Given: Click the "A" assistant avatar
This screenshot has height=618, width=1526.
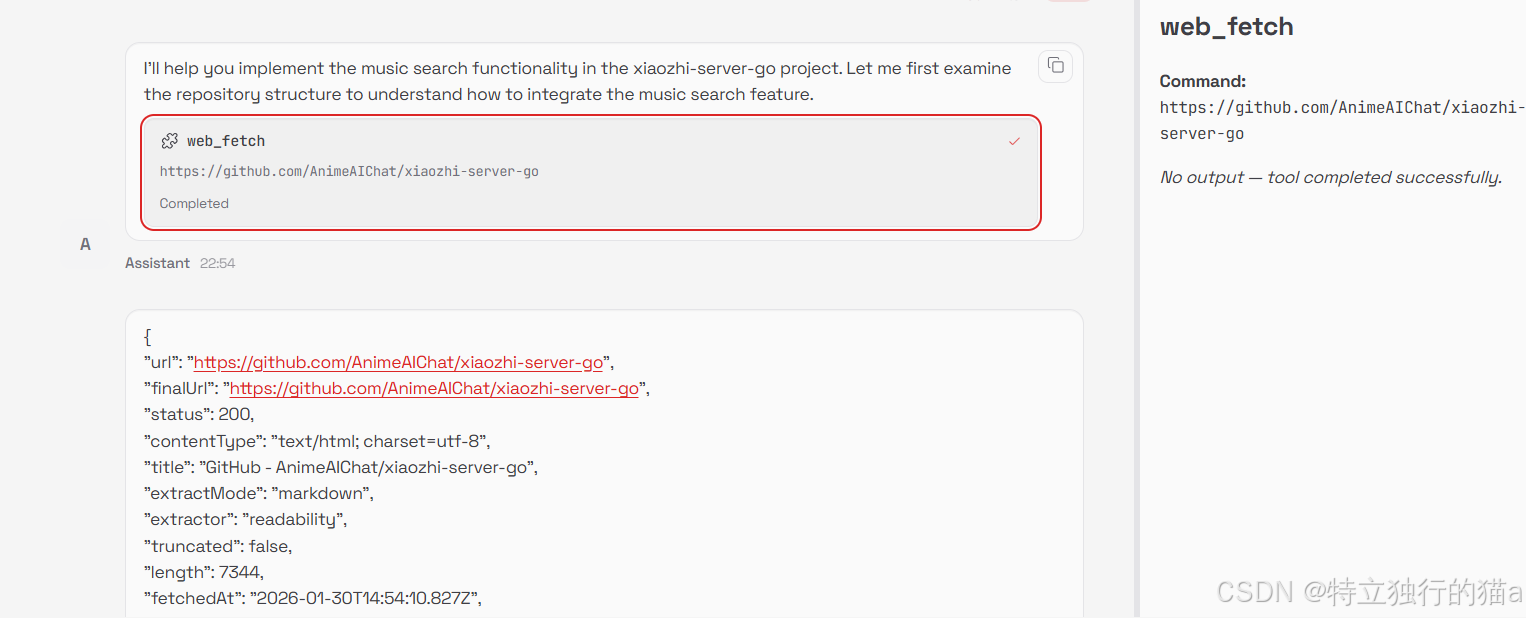Looking at the screenshot, I should pos(85,244).
